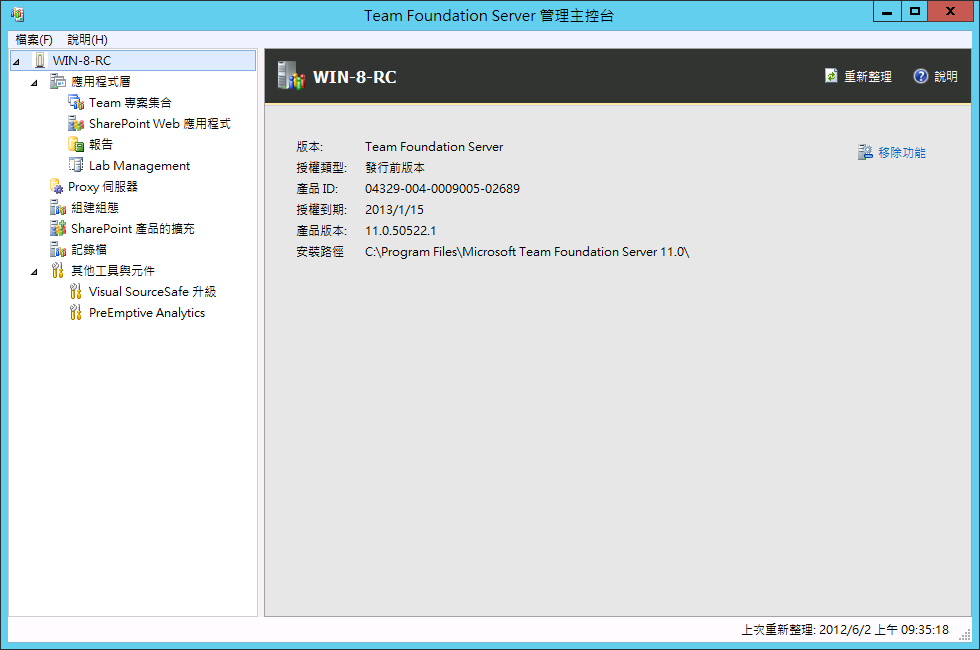Click product version 11.0.50522.1
The image size is (980, 650).
(x=401, y=231)
